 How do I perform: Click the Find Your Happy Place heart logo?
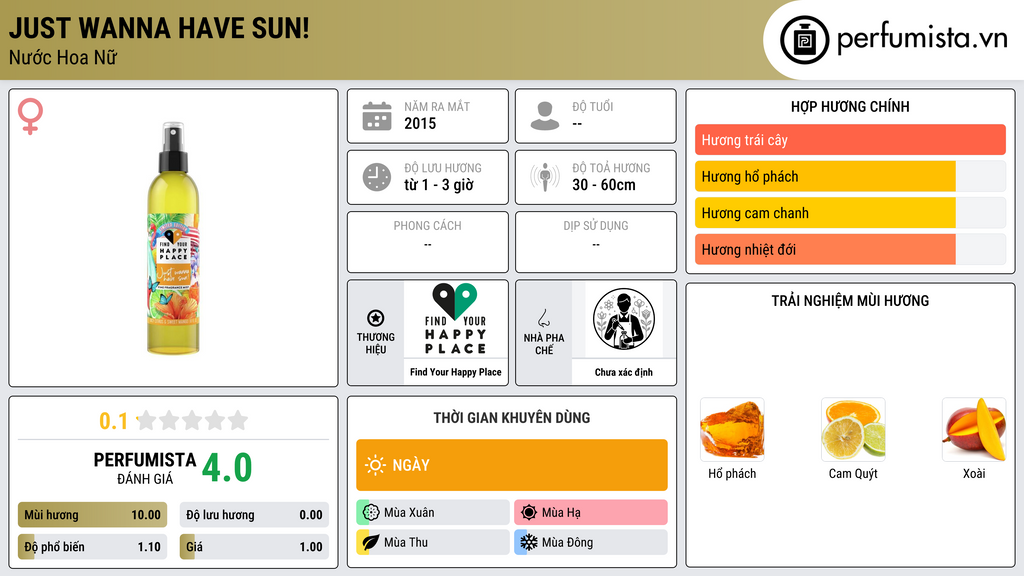[x=455, y=319]
